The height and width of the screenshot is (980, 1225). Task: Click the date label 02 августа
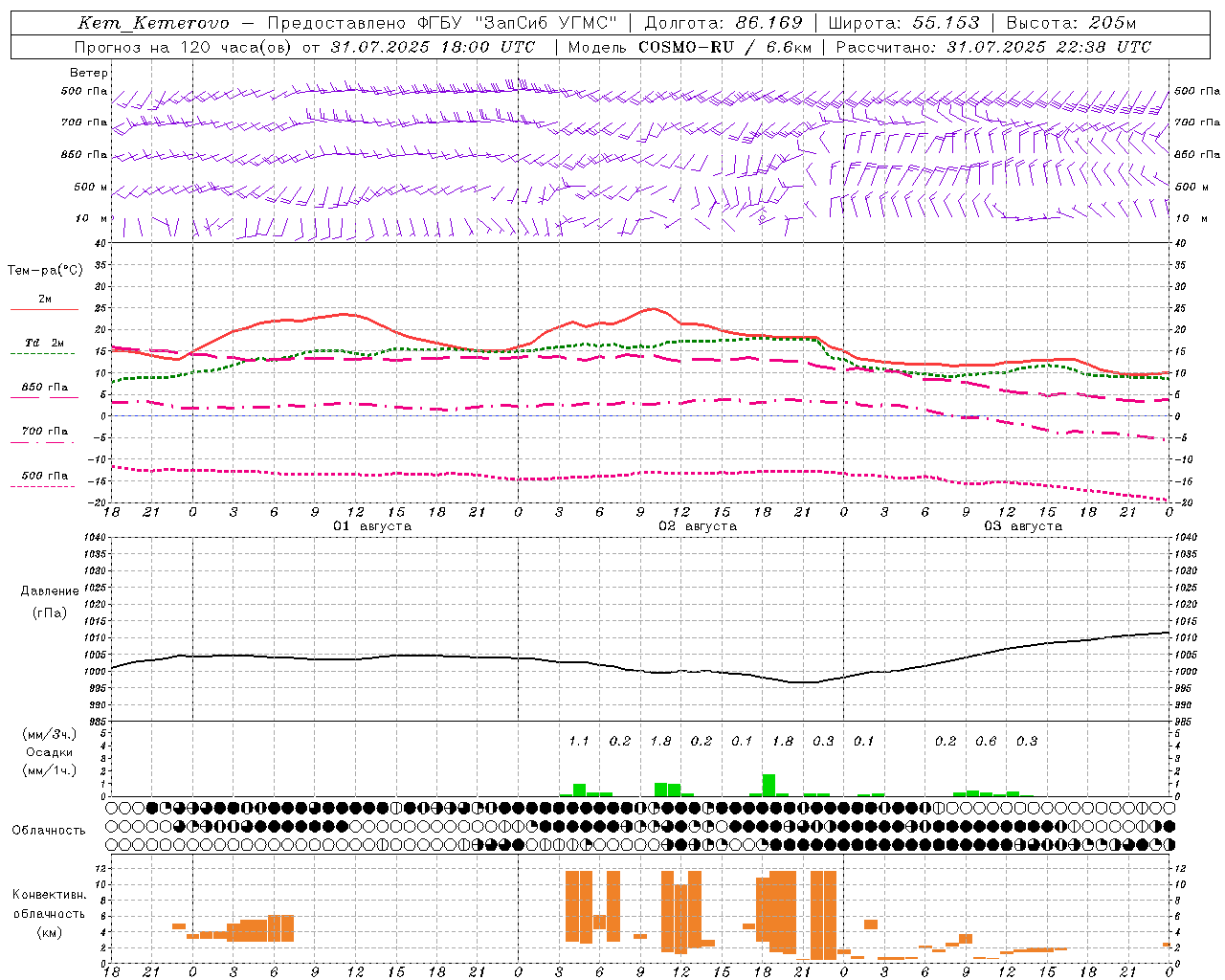pyautogui.click(x=698, y=526)
